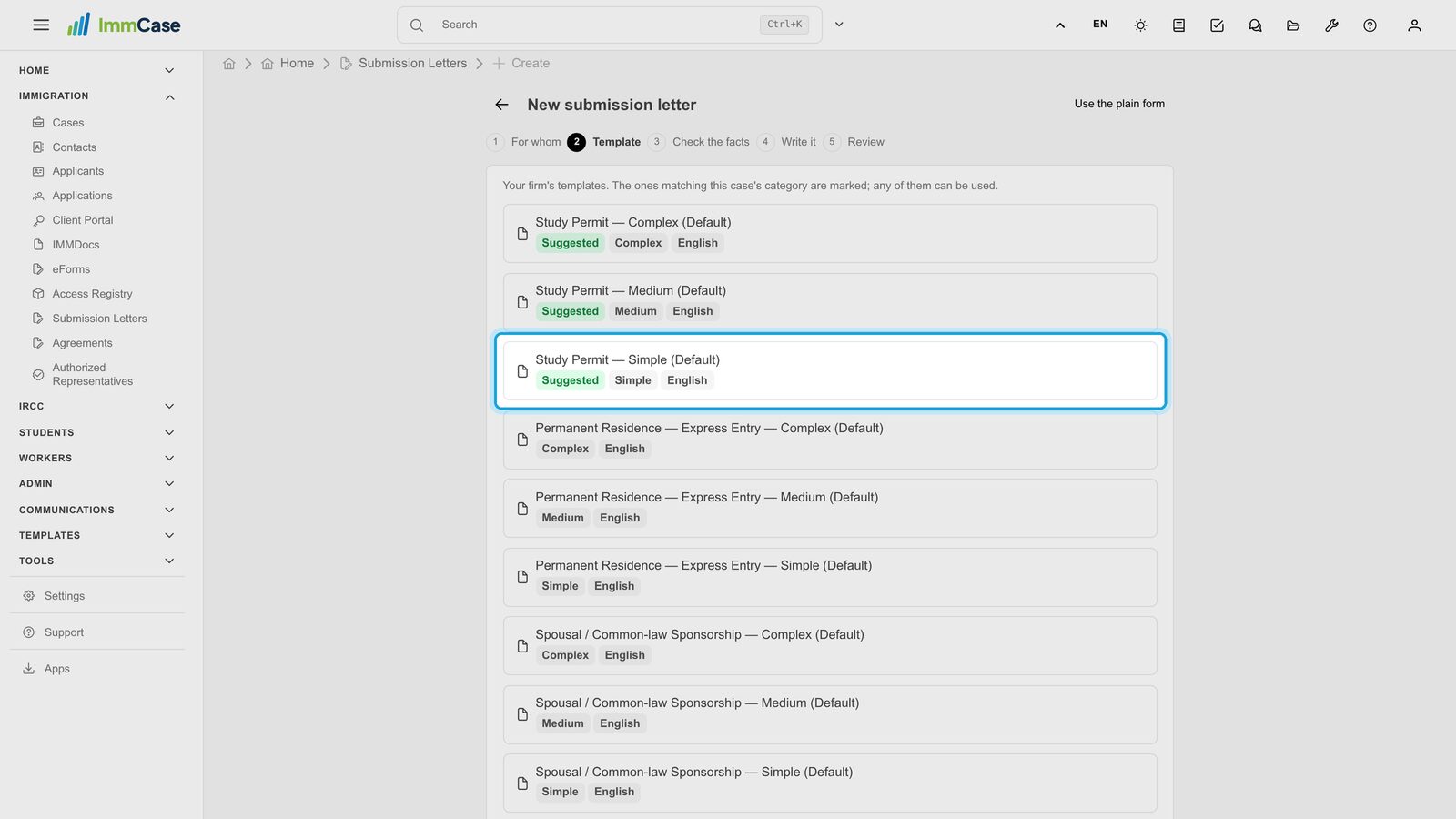Go back using the left arrow icon
This screenshot has width=1456, height=819.
[501, 105]
